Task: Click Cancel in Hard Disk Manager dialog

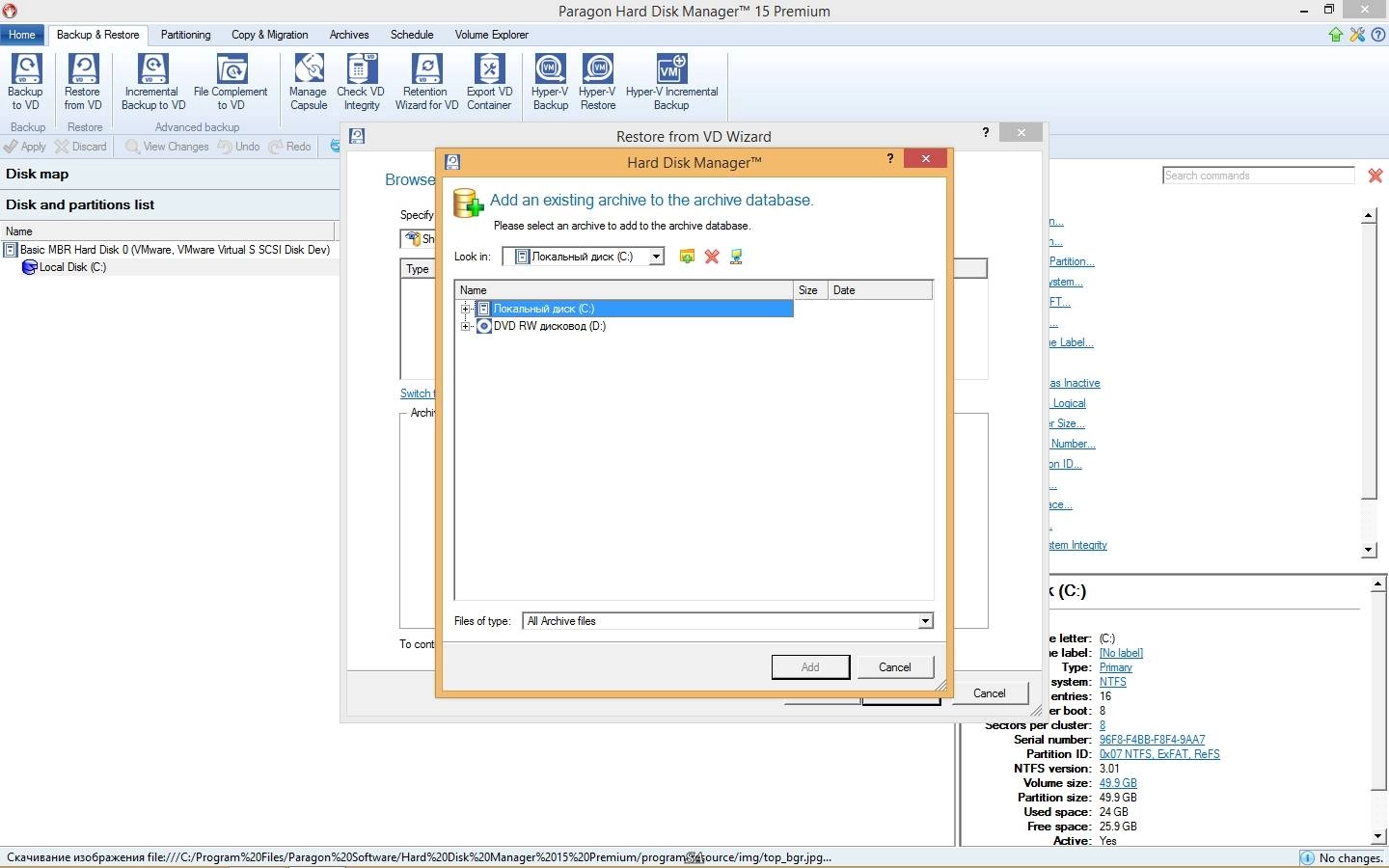Action: click(894, 666)
